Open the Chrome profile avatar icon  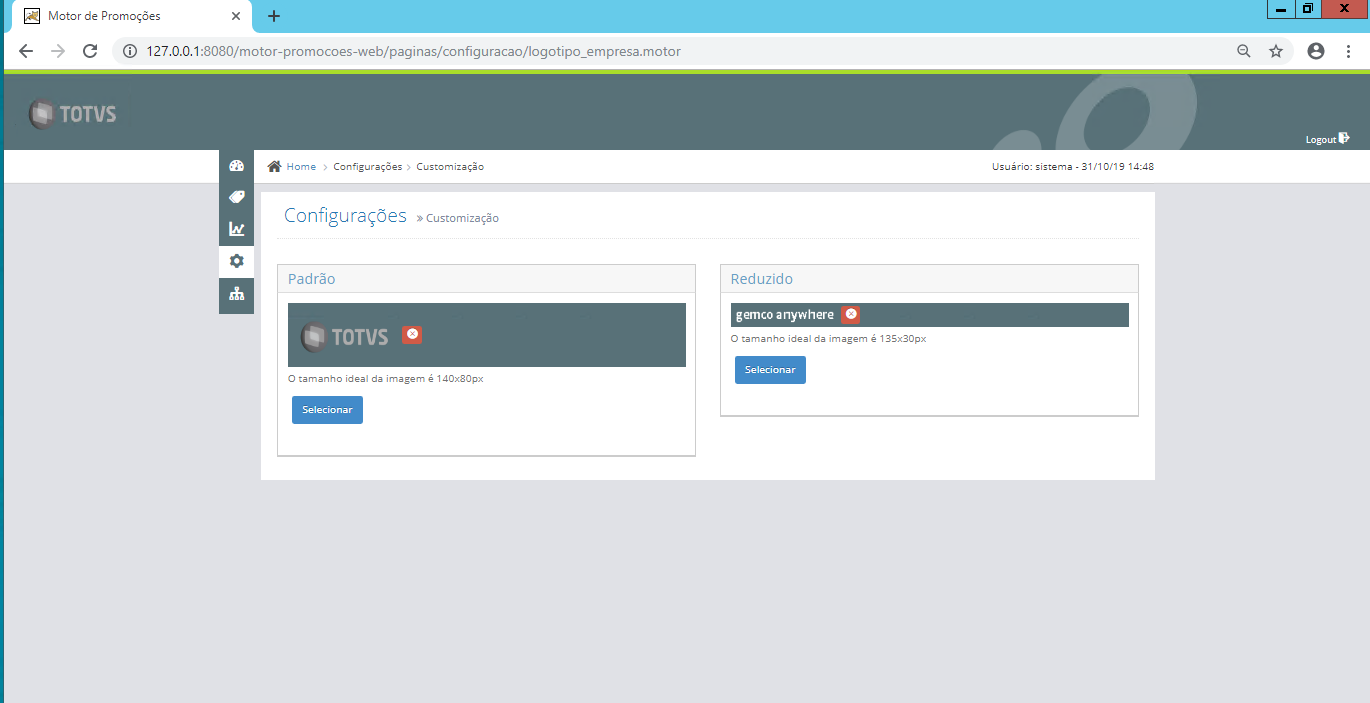point(1316,51)
